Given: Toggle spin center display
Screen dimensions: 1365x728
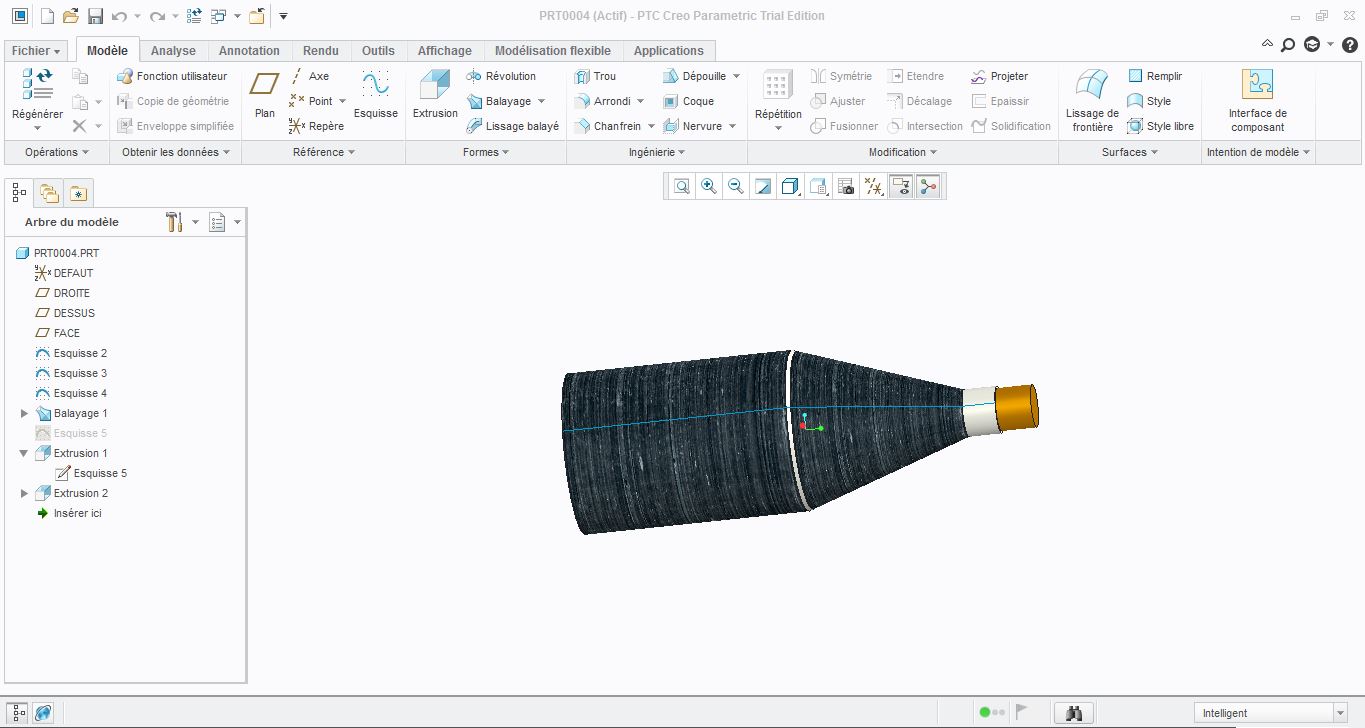Looking at the screenshot, I should [928, 186].
